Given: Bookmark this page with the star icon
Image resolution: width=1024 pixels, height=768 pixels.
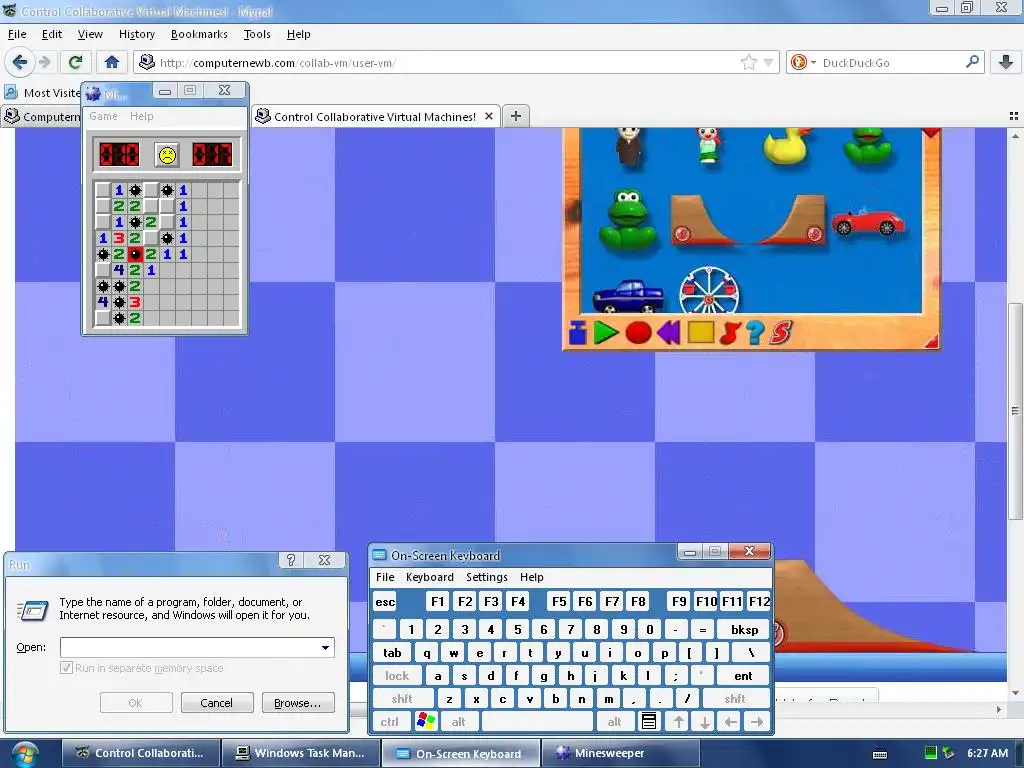Looking at the screenshot, I should (748, 62).
